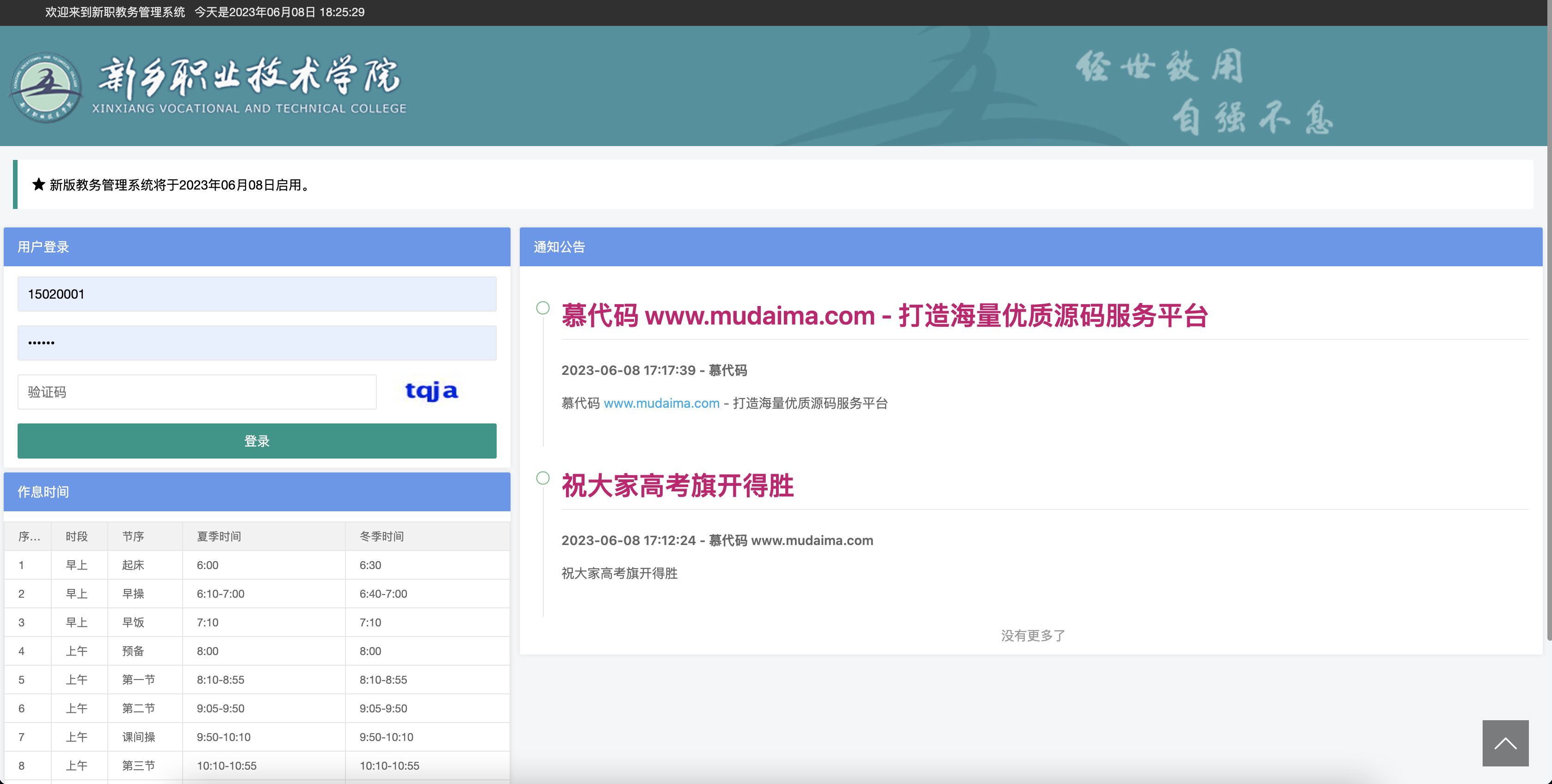This screenshot has width=1552, height=784.
Task: Click winter time 6:30 cell
Action: 427,565
